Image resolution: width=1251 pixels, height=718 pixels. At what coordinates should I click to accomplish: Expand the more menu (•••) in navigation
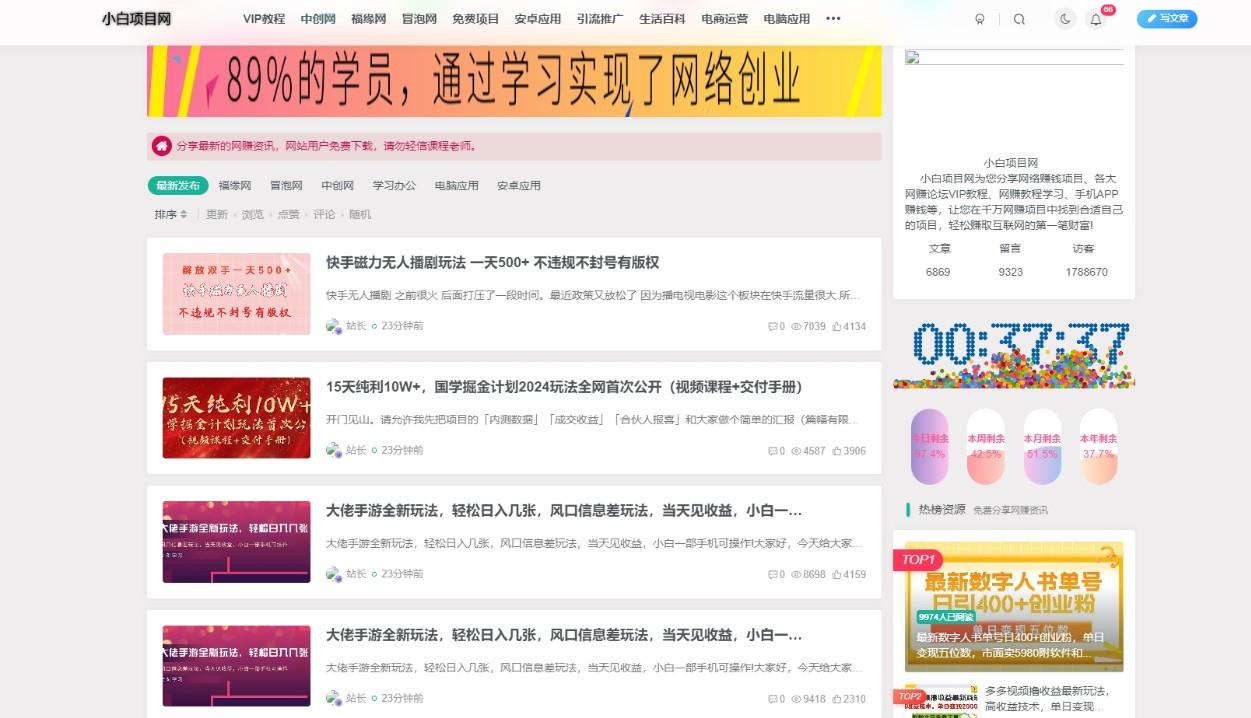point(833,19)
